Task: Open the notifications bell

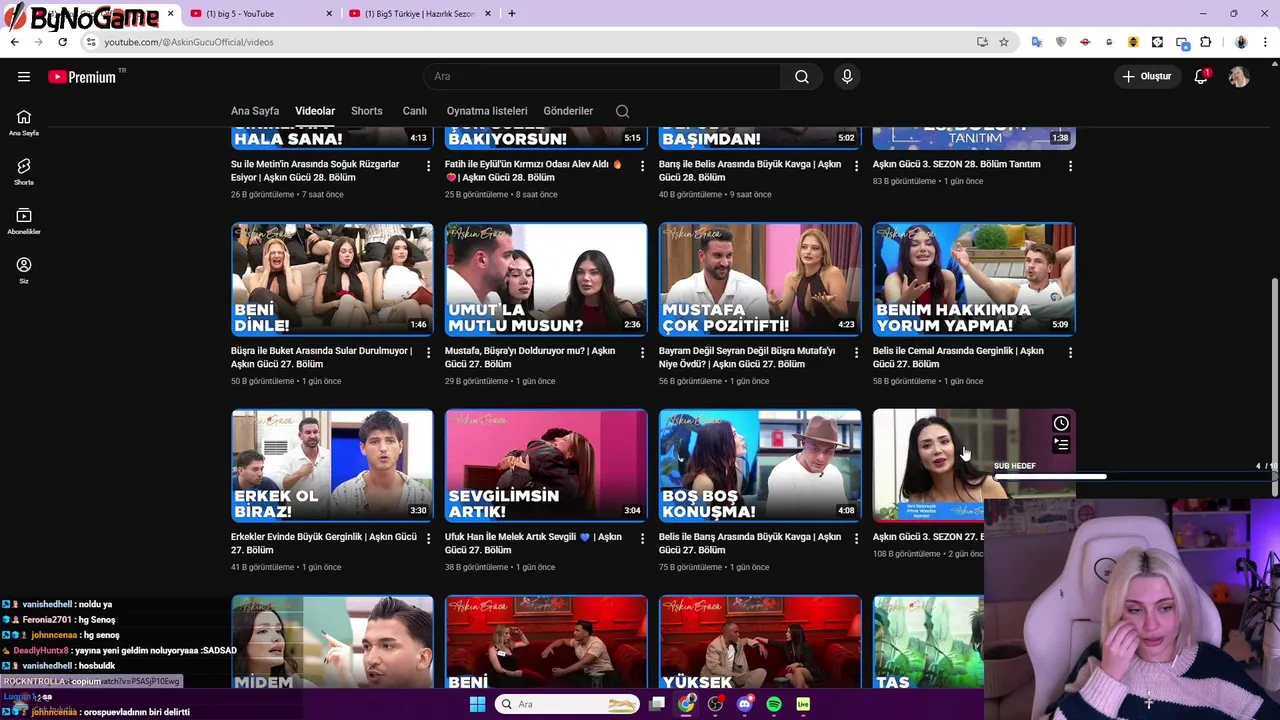Action: (x=1202, y=77)
